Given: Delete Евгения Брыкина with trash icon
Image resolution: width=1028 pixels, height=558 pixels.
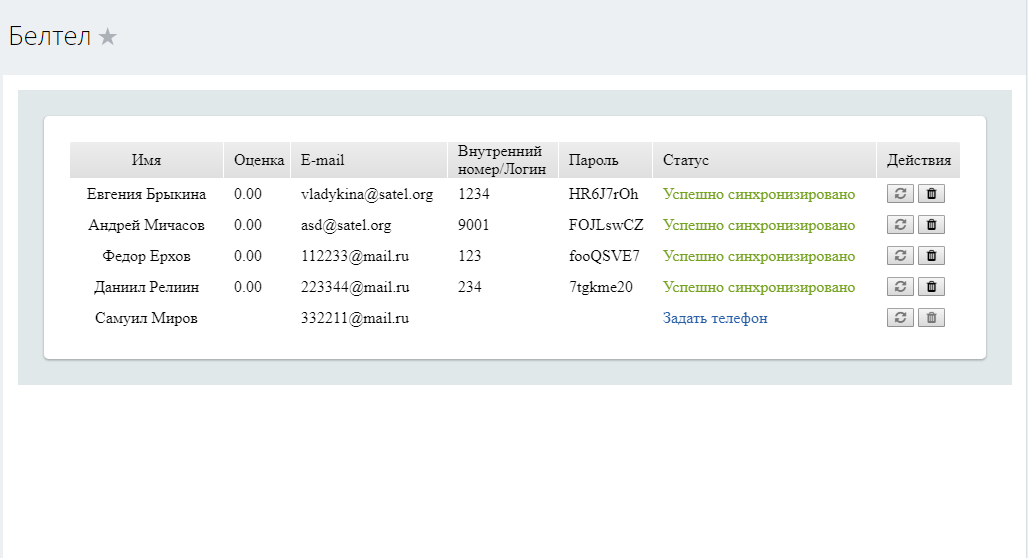Looking at the screenshot, I should pos(931,194).
